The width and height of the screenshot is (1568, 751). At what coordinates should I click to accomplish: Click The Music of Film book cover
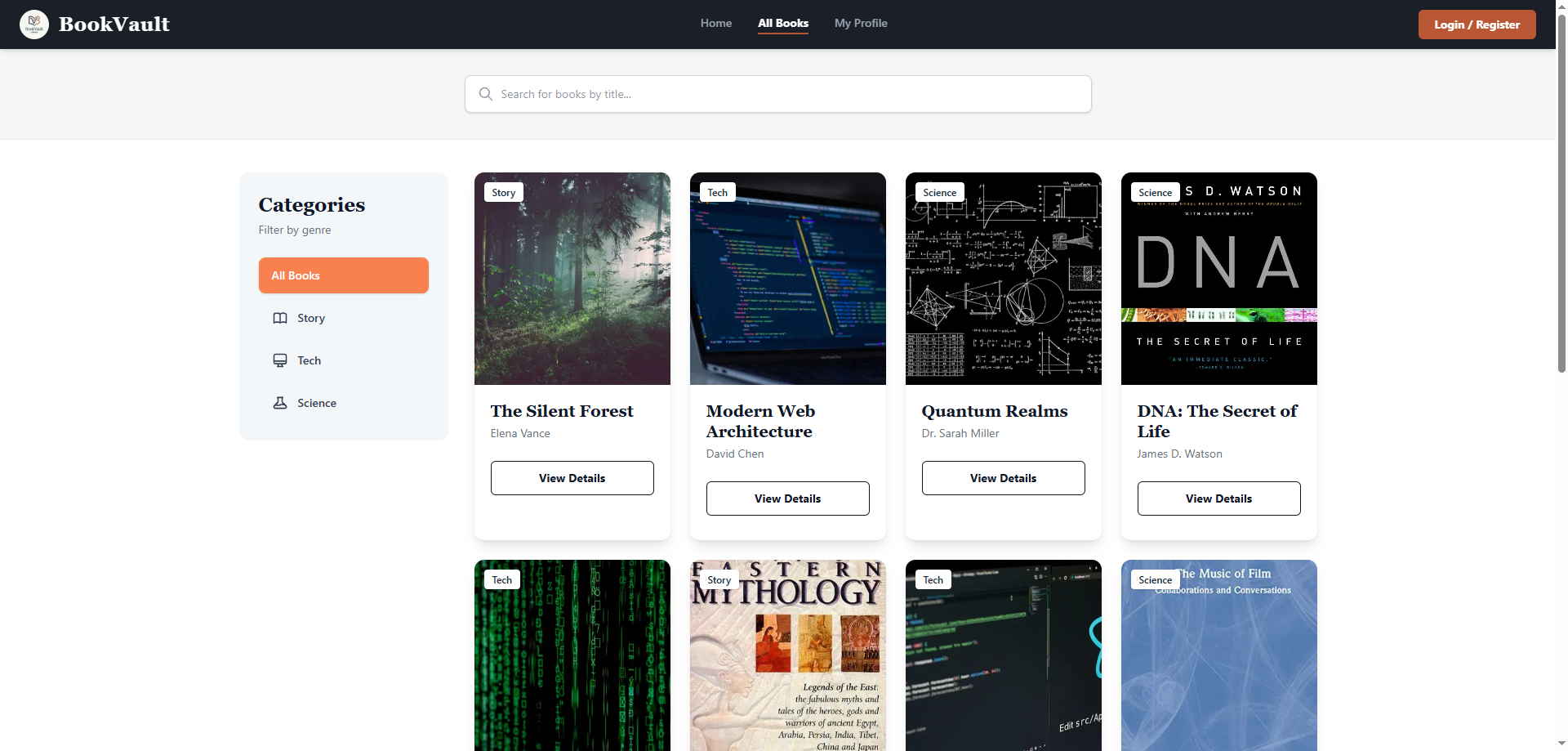tap(1219, 655)
